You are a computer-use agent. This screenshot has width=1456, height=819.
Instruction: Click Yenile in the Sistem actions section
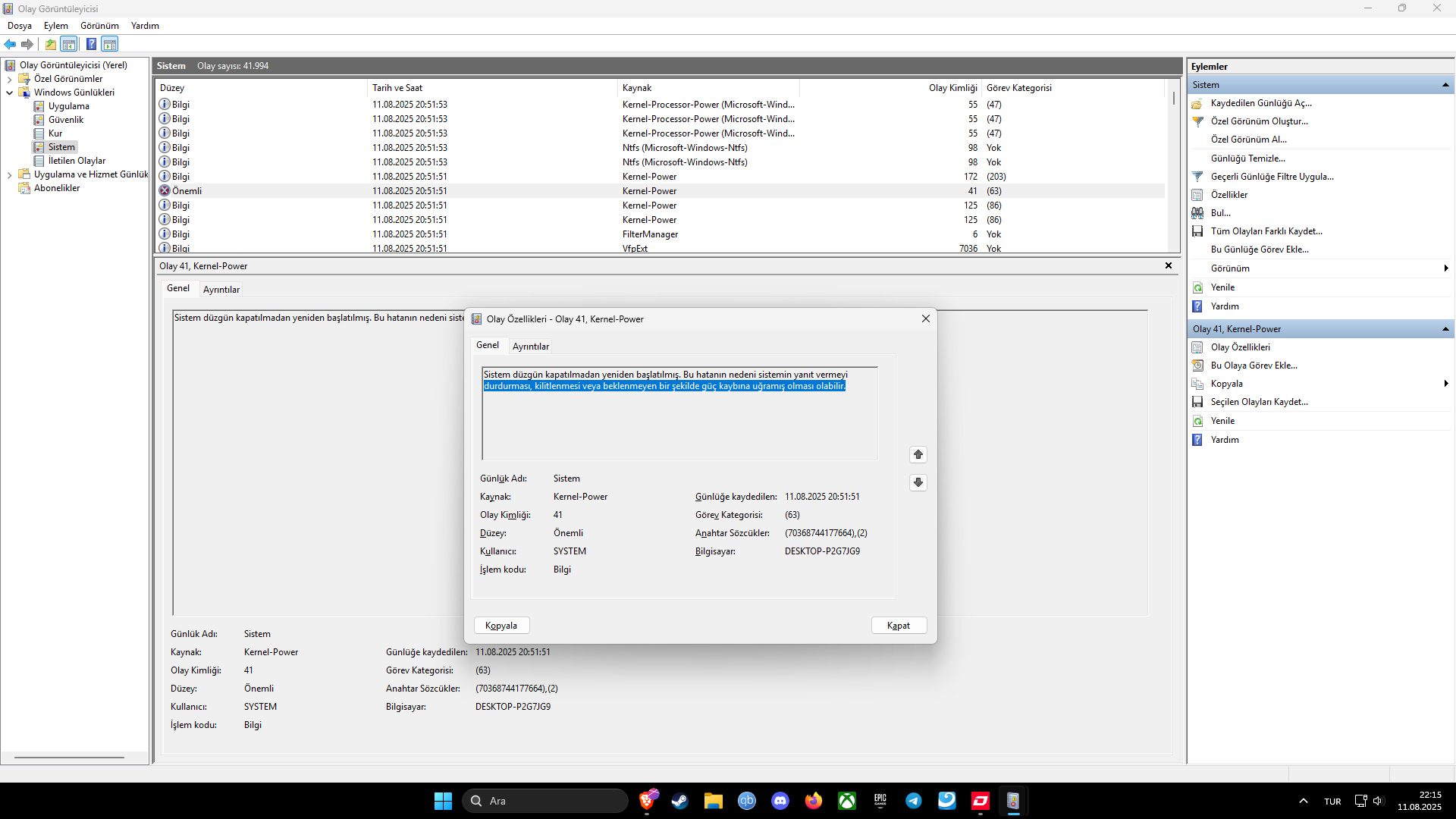pyautogui.click(x=1222, y=287)
